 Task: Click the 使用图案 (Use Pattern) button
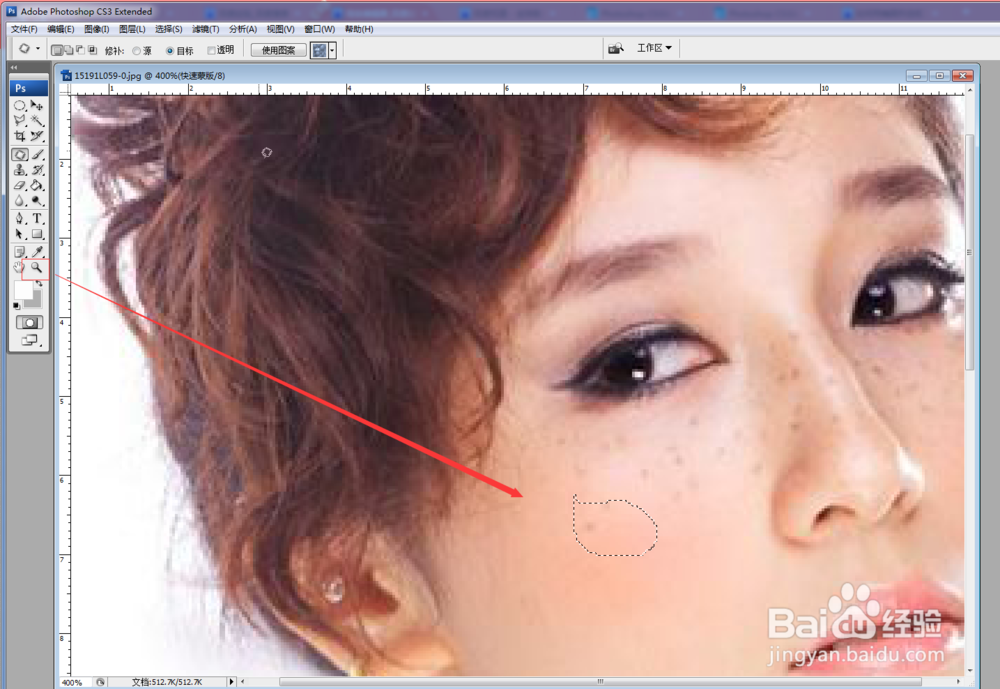(278, 49)
